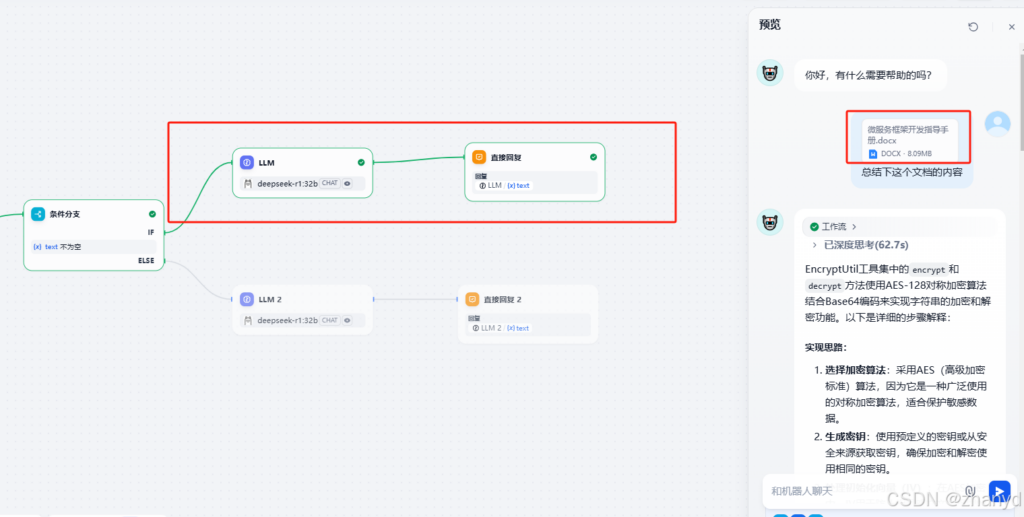Expand the 已深度思考 (62.7s) section
Screen dimensions: 1024x517
coord(860,245)
